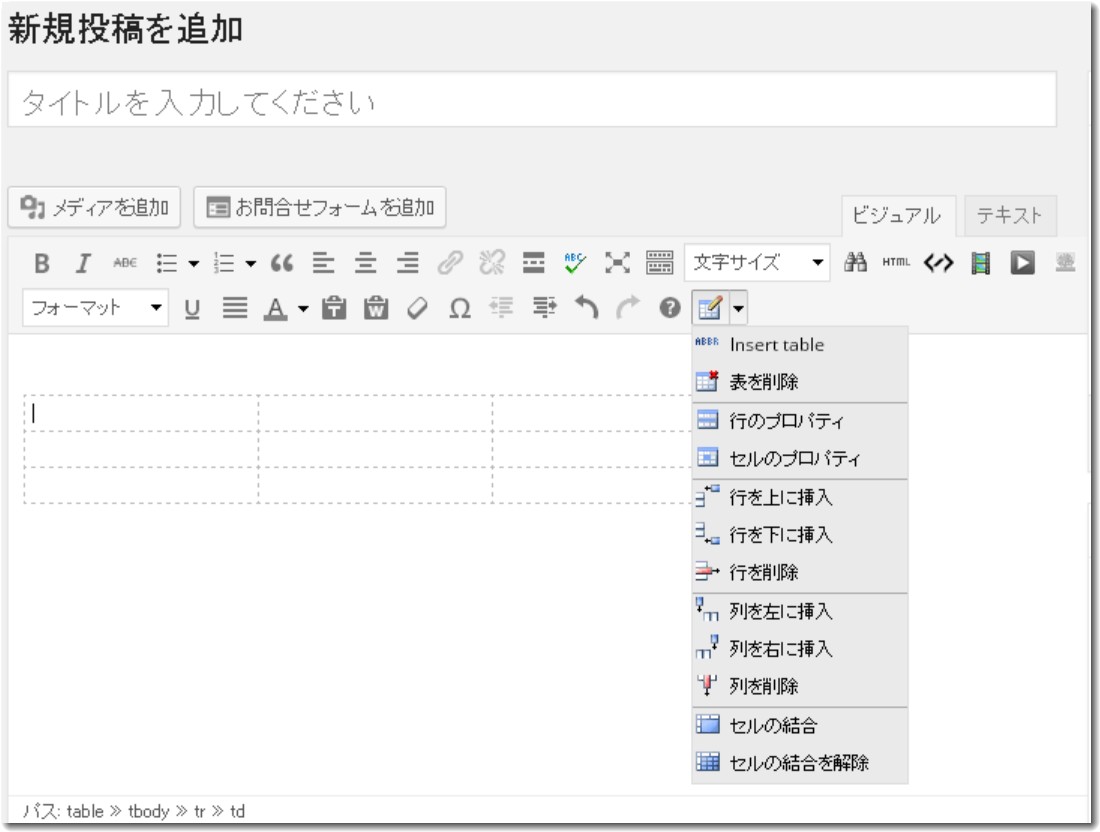Insert special character with Omega icon
Screen dimensions: 1100x832
pos(459,309)
